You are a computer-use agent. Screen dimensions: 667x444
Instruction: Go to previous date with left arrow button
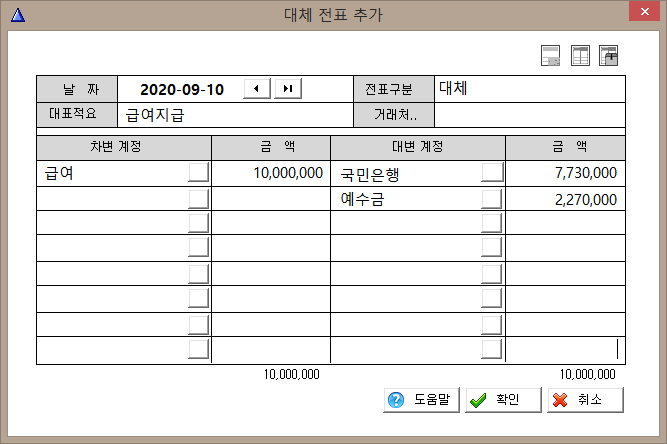(x=257, y=88)
